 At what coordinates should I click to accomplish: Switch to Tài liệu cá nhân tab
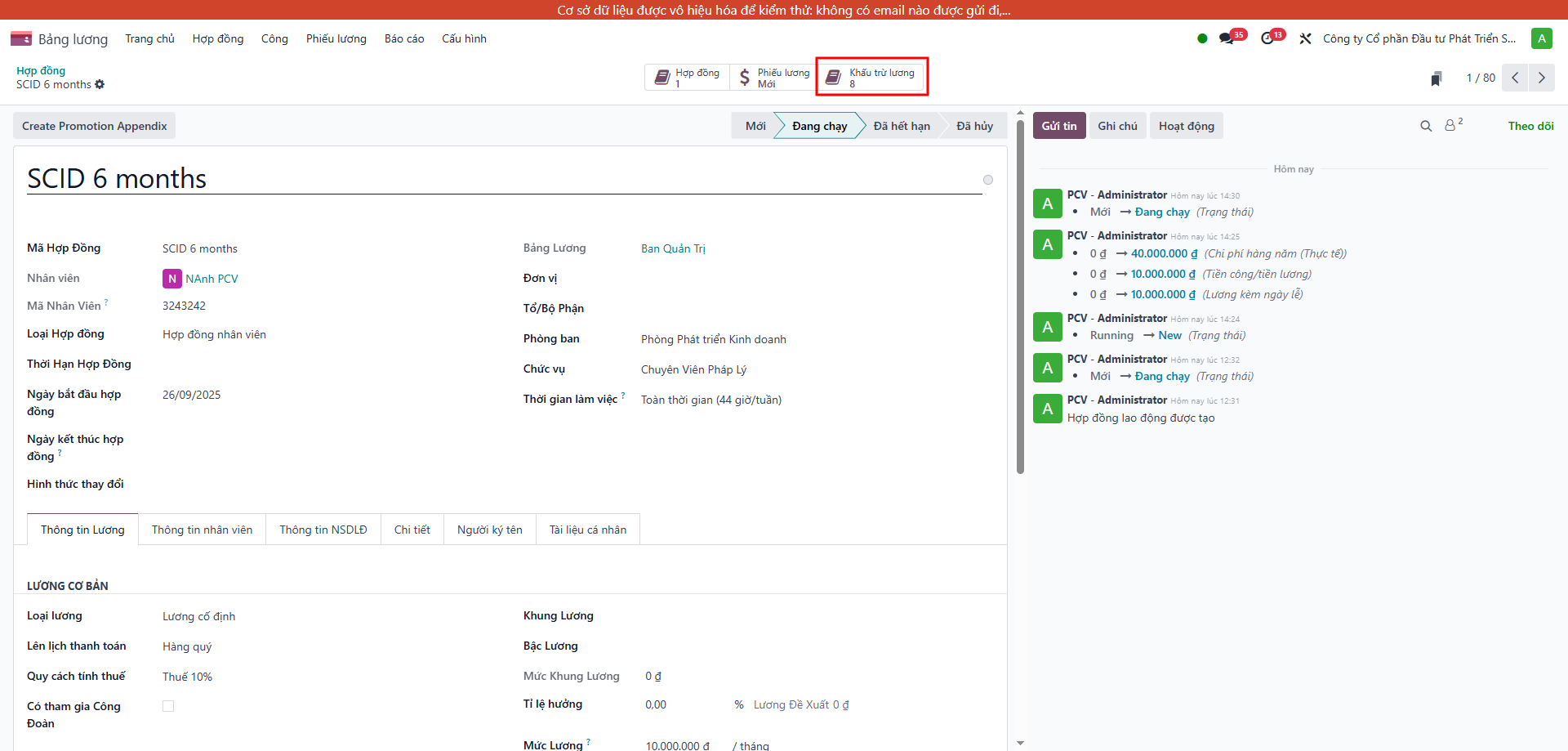click(588, 530)
